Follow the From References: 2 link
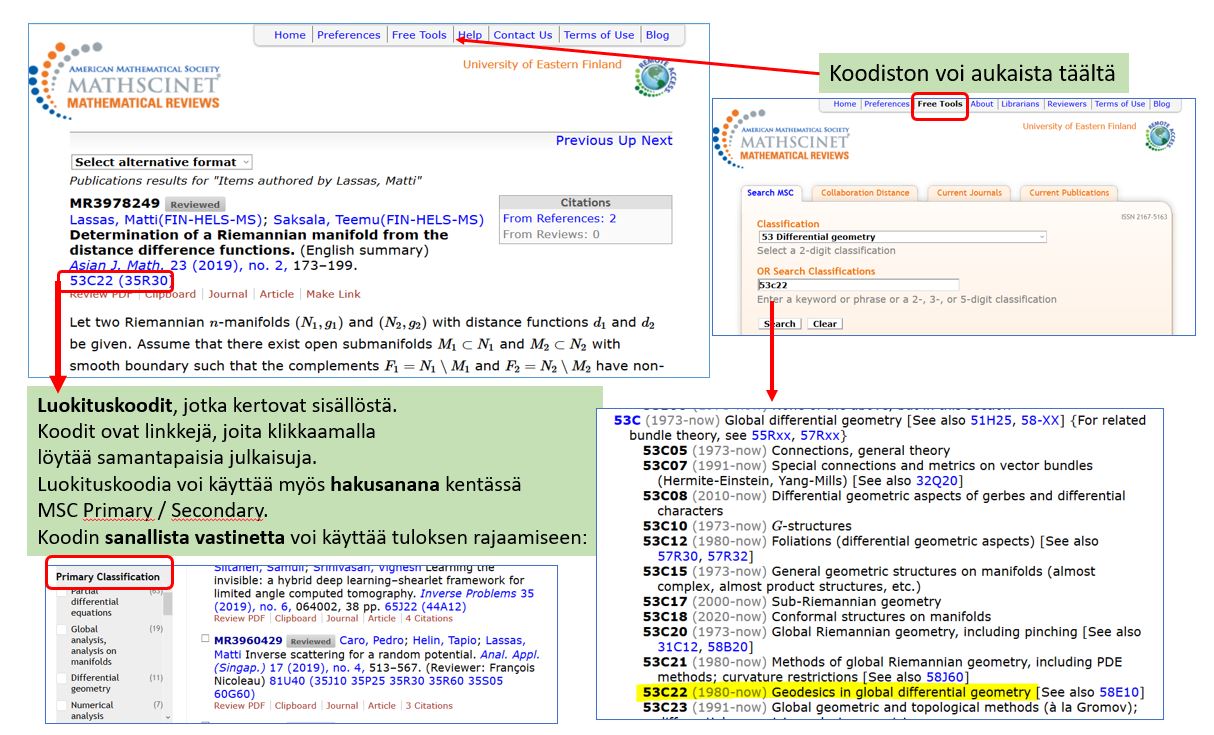The height and width of the screenshot is (735, 1214). tap(560, 218)
